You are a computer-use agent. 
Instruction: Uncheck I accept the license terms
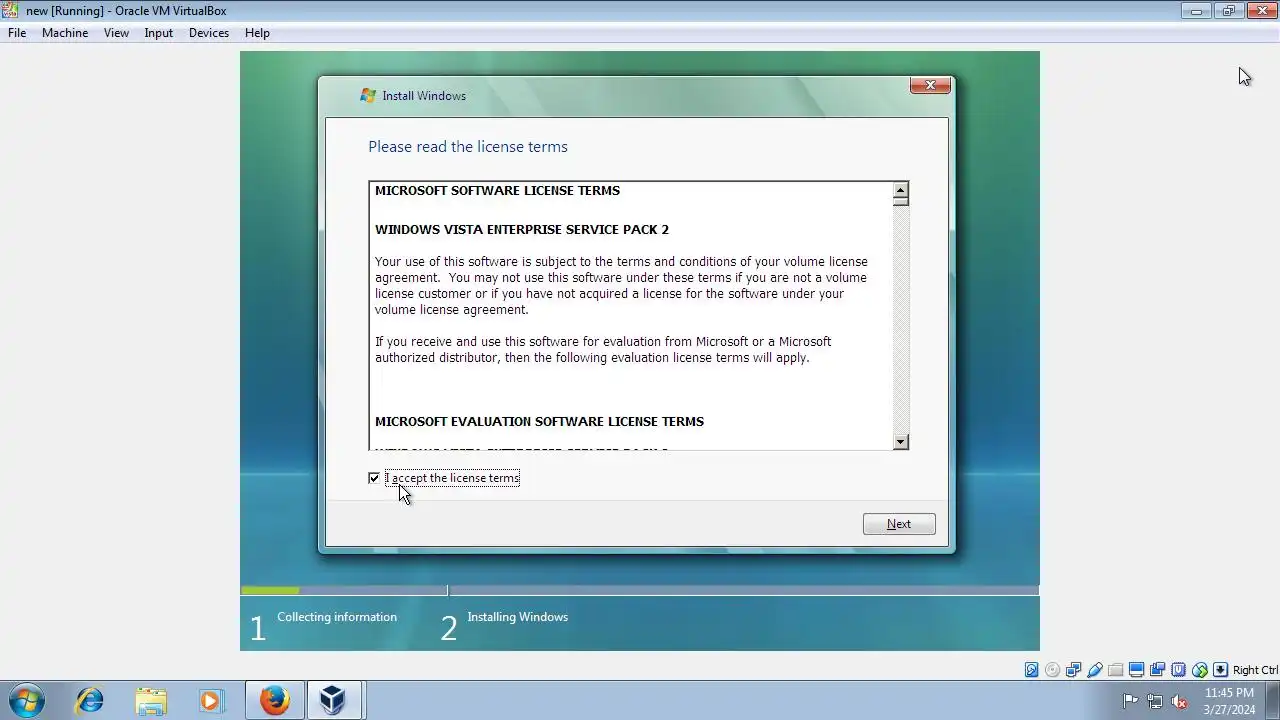click(x=374, y=478)
